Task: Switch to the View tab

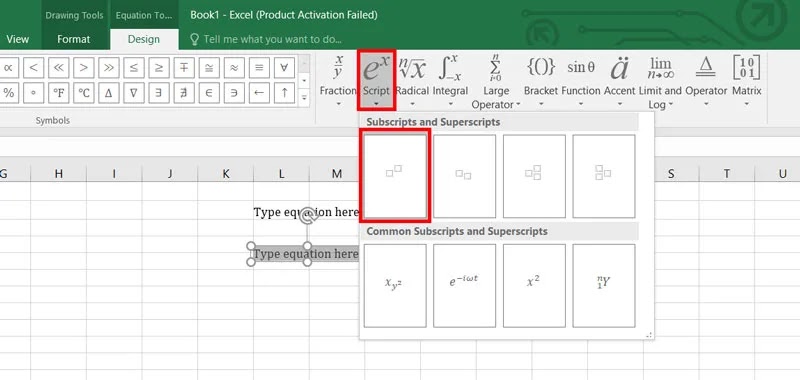Action: (x=17, y=39)
